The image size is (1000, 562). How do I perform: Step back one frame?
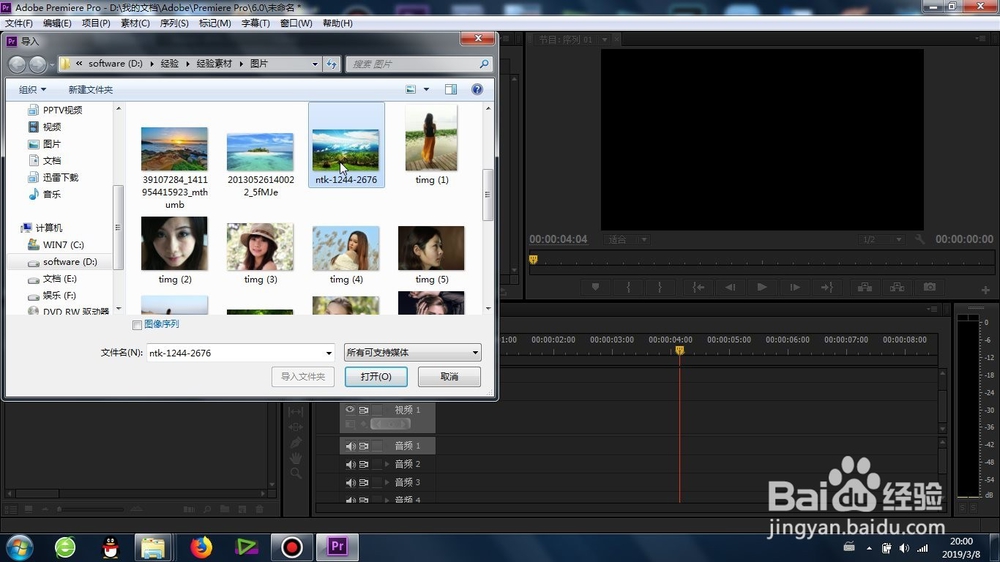[x=730, y=287]
